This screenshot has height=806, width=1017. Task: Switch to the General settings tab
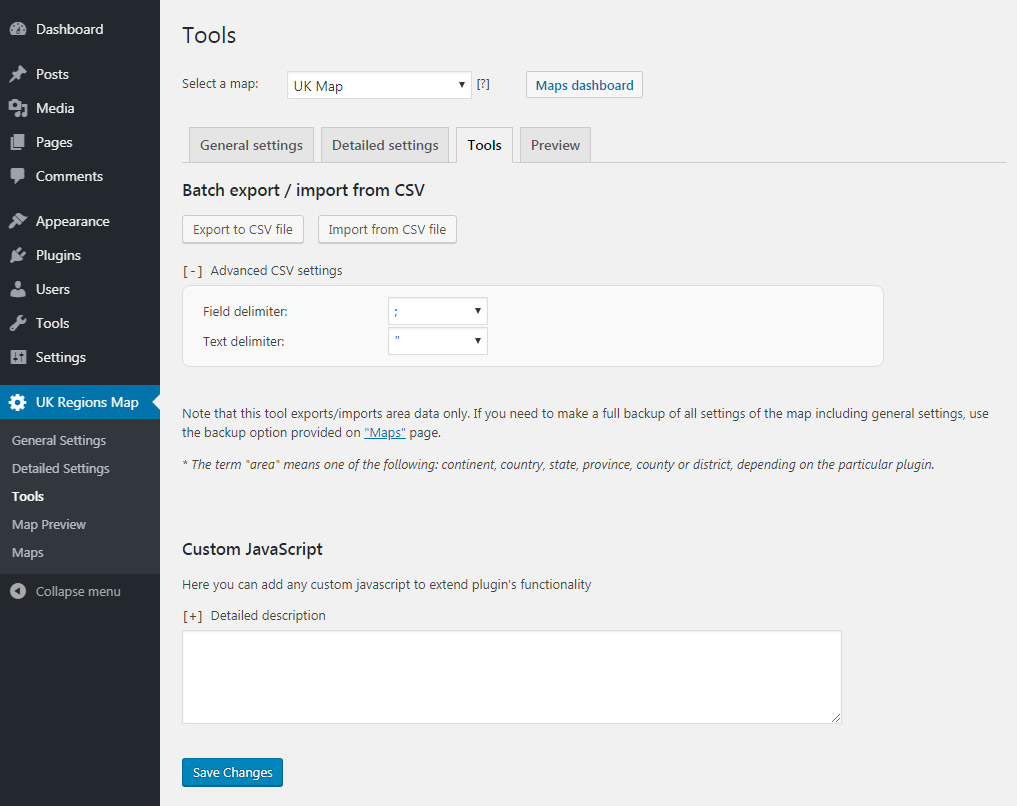[251, 146]
